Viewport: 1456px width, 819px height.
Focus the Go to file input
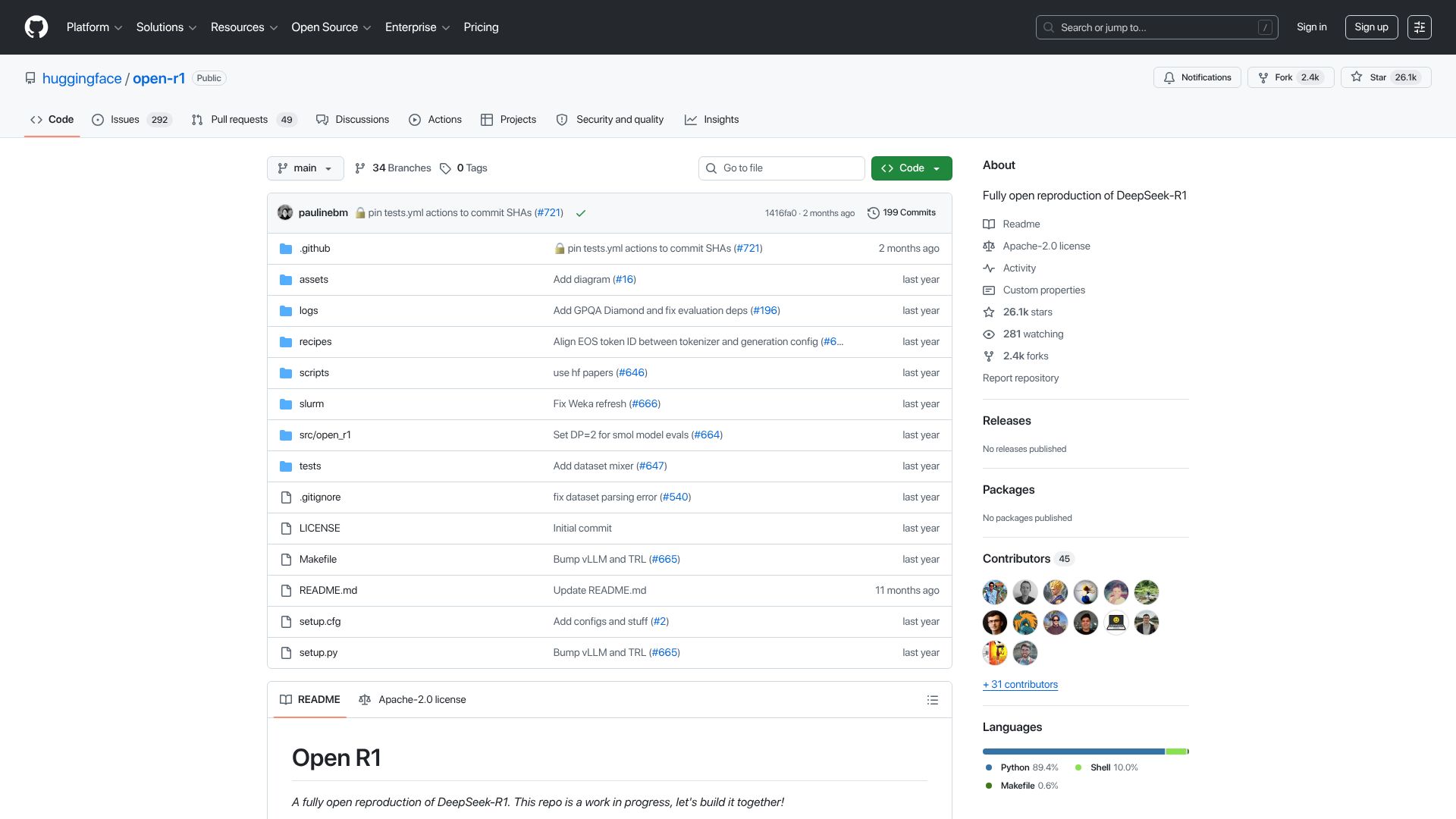781,168
